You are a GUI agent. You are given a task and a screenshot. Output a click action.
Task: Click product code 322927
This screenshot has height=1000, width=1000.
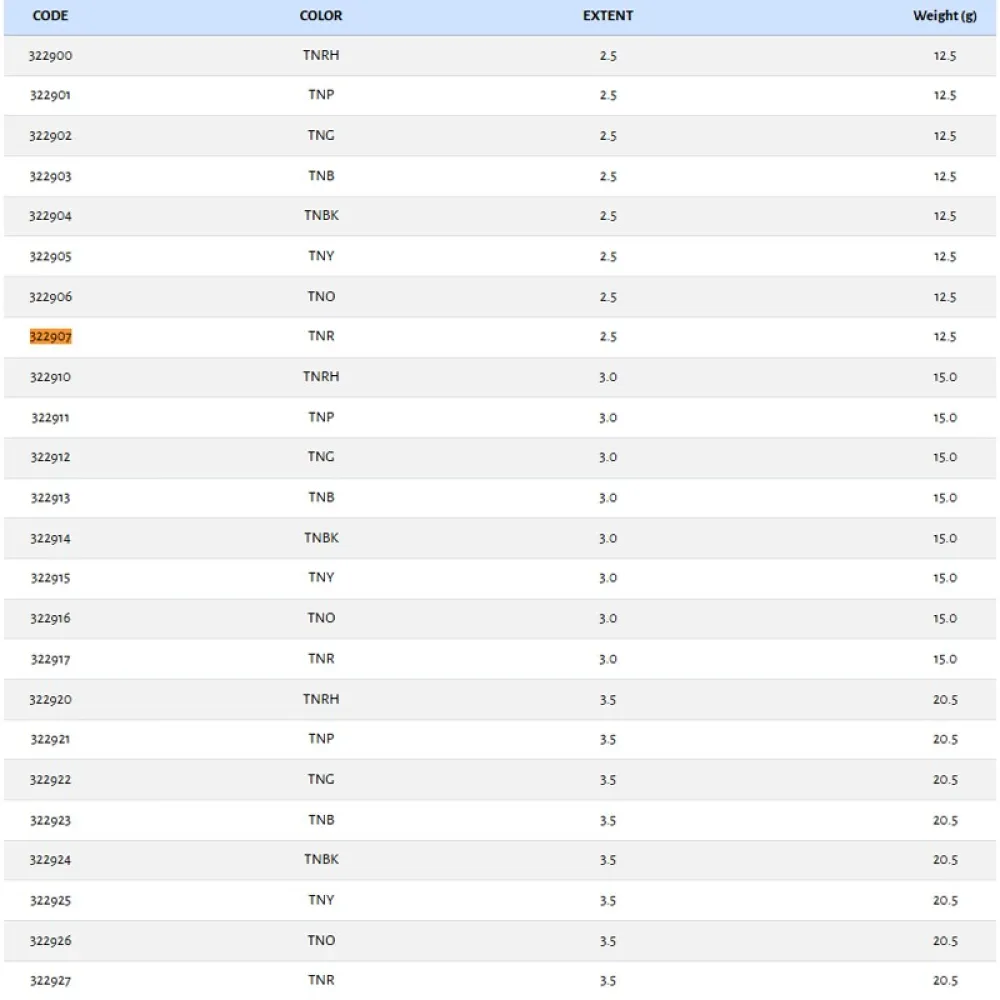click(50, 980)
